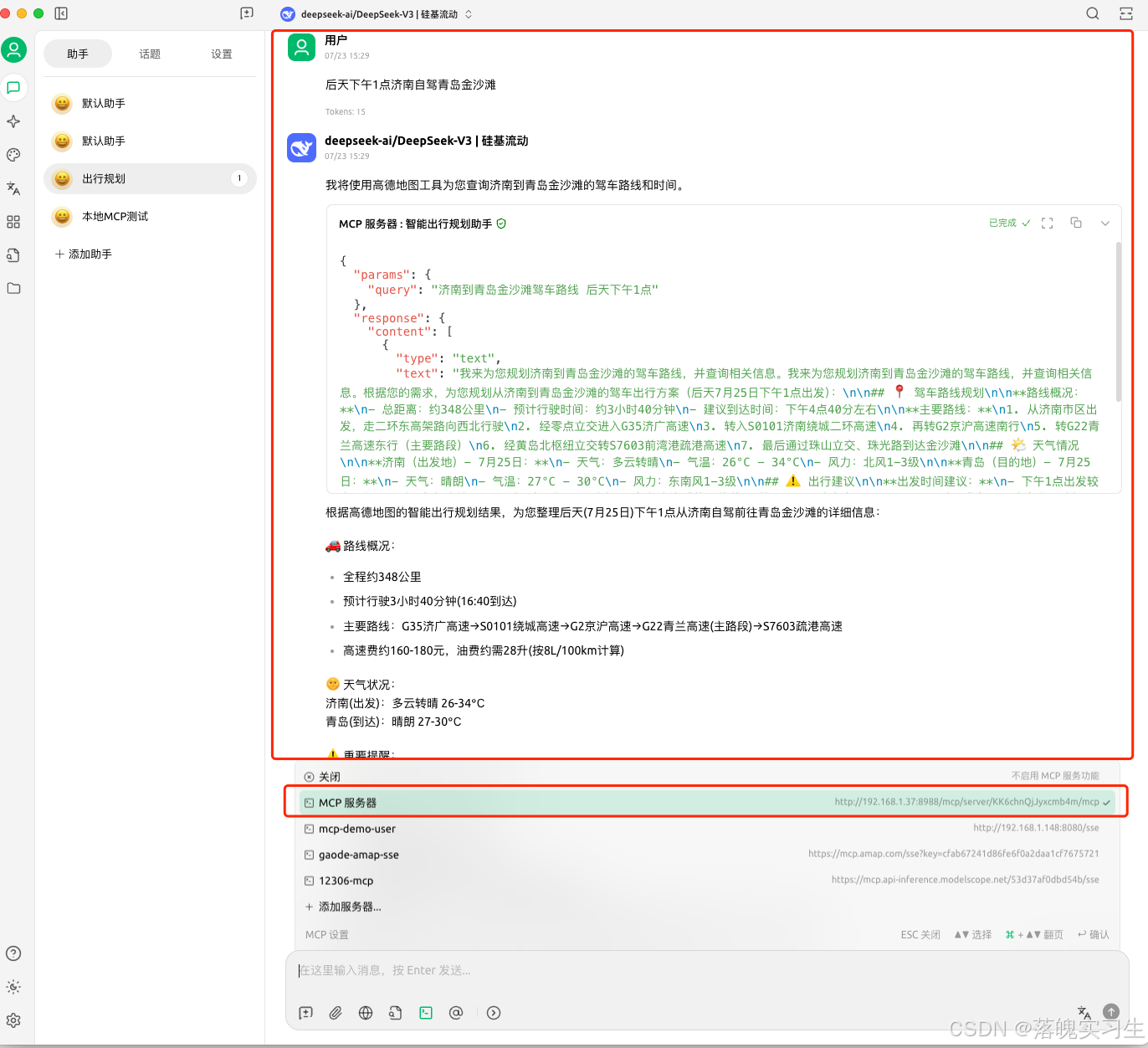The width and height of the screenshot is (1148, 1048).
Task: Switch to the 助手 tab
Action: [x=78, y=54]
